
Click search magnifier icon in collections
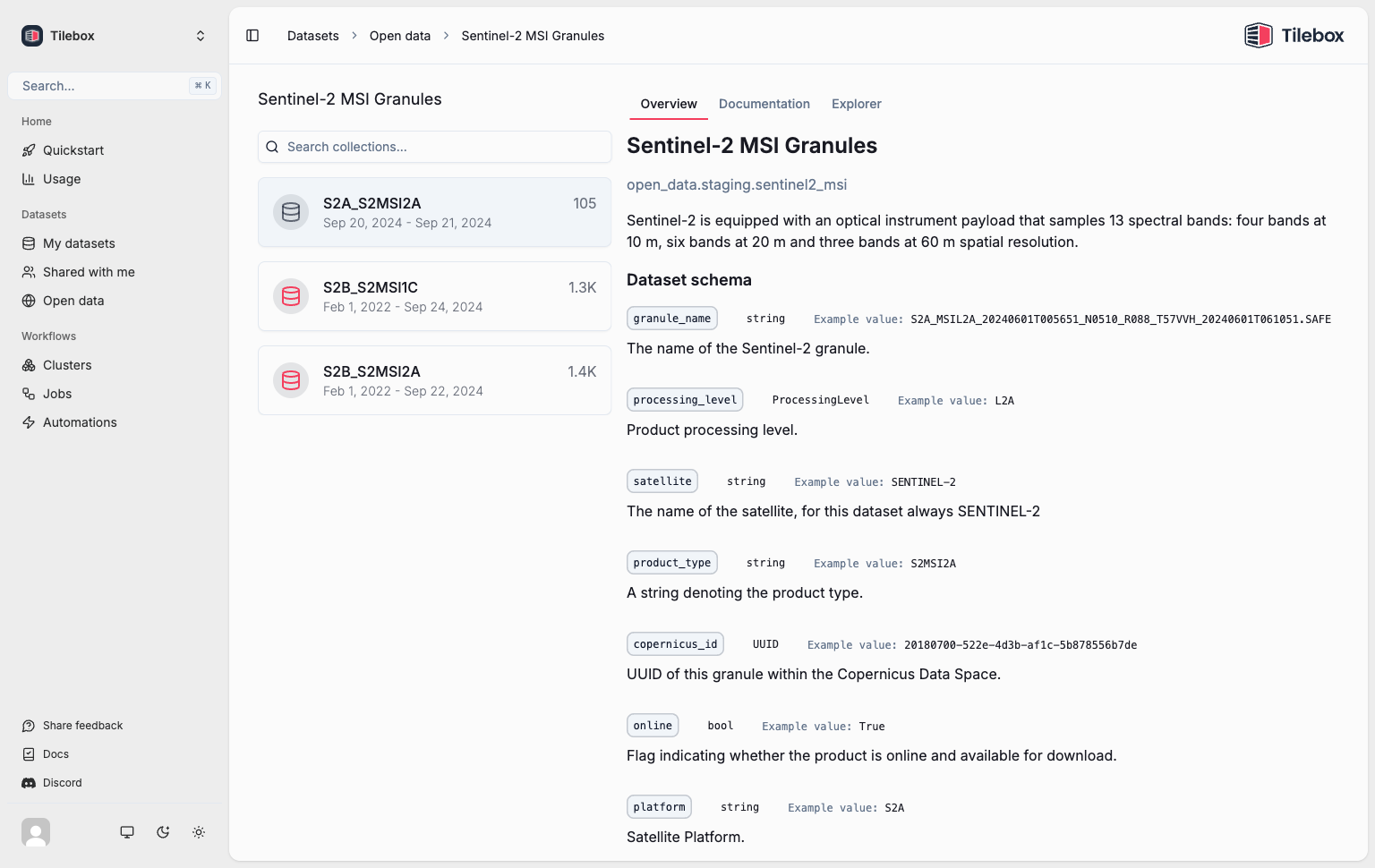tap(272, 147)
